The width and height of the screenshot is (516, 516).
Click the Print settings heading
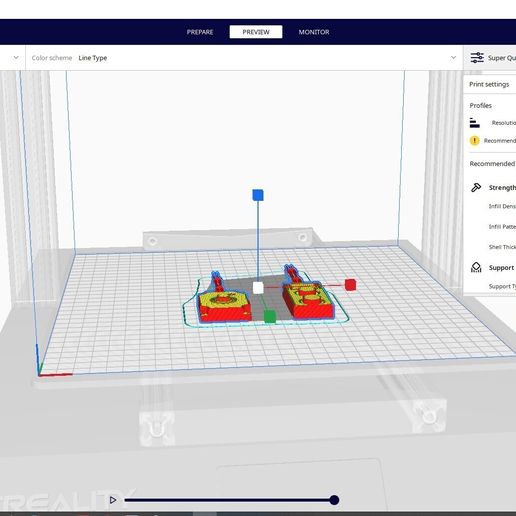point(489,84)
